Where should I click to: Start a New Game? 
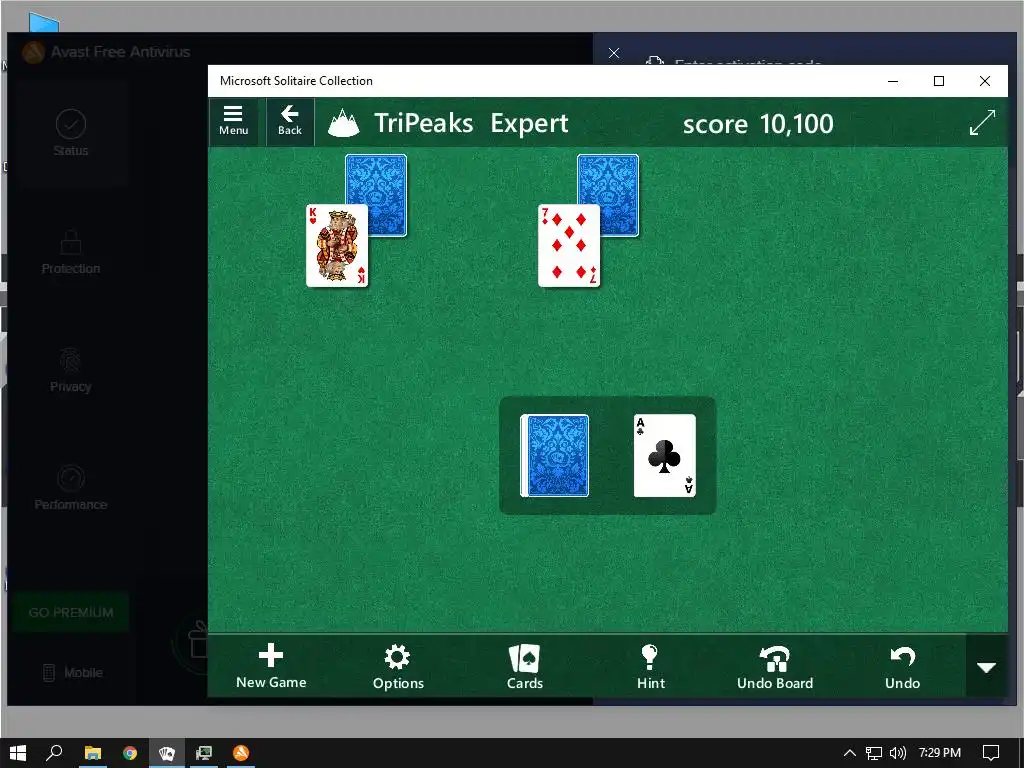pyautogui.click(x=271, y=666)
